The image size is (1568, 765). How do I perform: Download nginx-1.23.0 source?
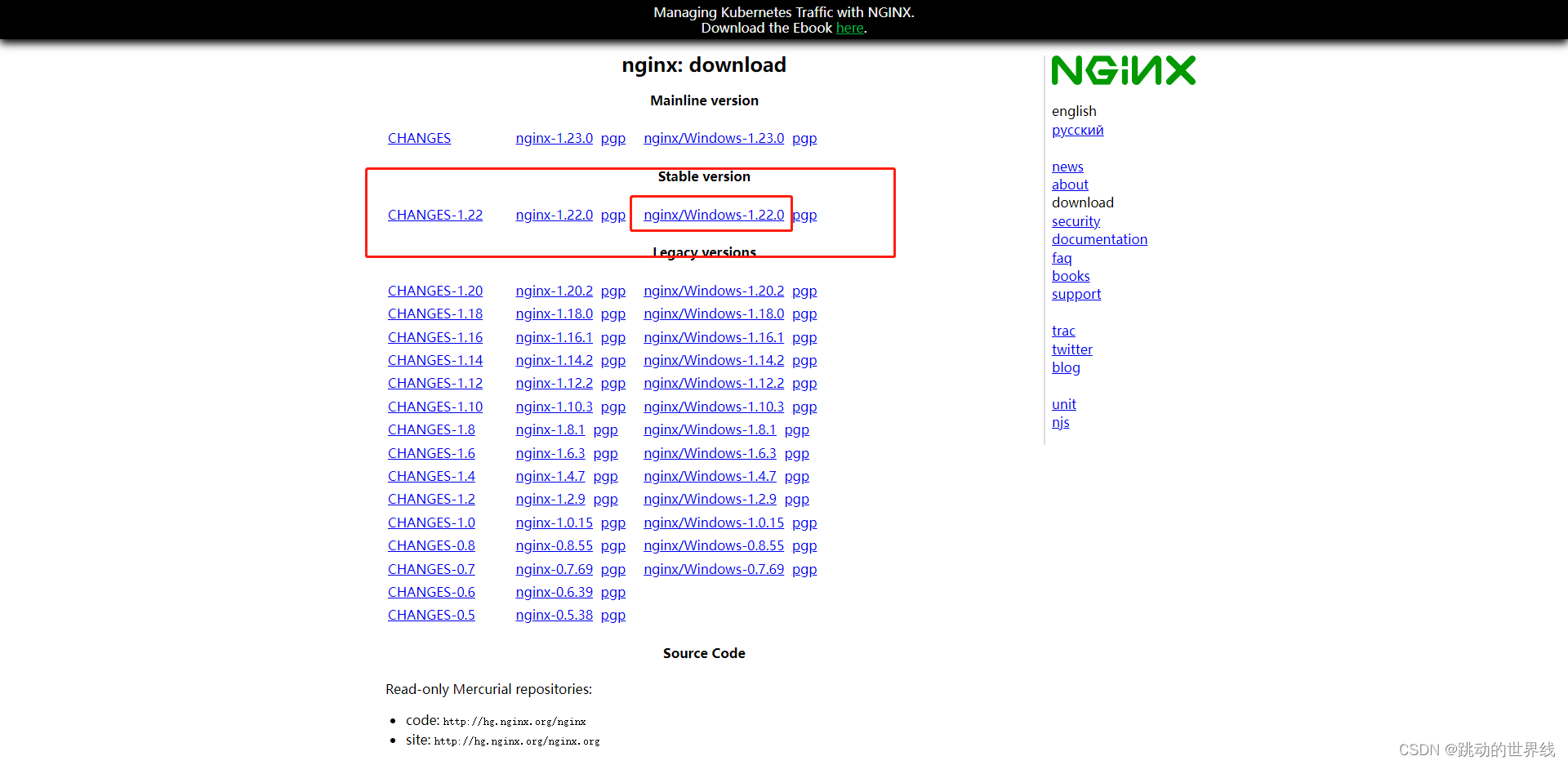[x=554, y=138]
